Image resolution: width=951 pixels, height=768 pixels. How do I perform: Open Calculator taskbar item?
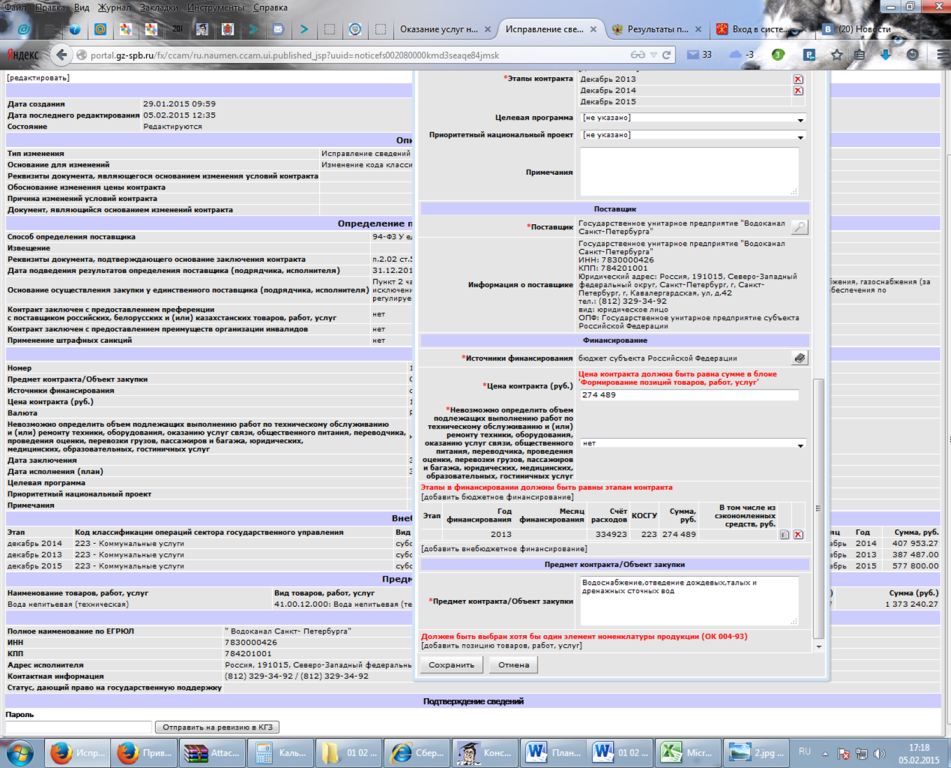point(281,753)
